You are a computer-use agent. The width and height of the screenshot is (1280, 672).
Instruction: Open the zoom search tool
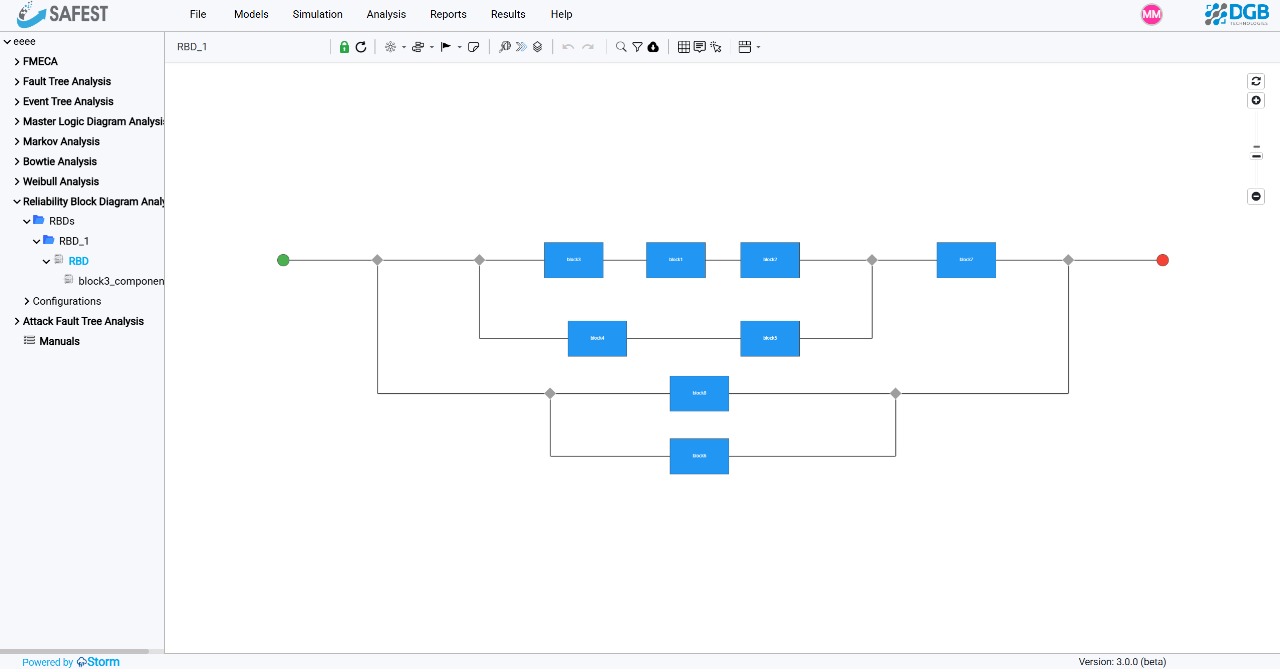click(620, 46)
